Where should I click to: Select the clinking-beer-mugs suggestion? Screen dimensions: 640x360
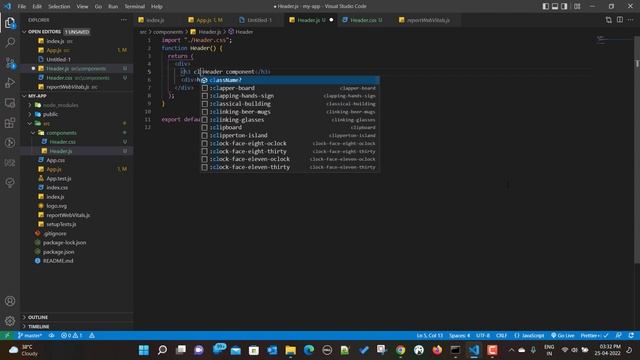tap(290, 112)
